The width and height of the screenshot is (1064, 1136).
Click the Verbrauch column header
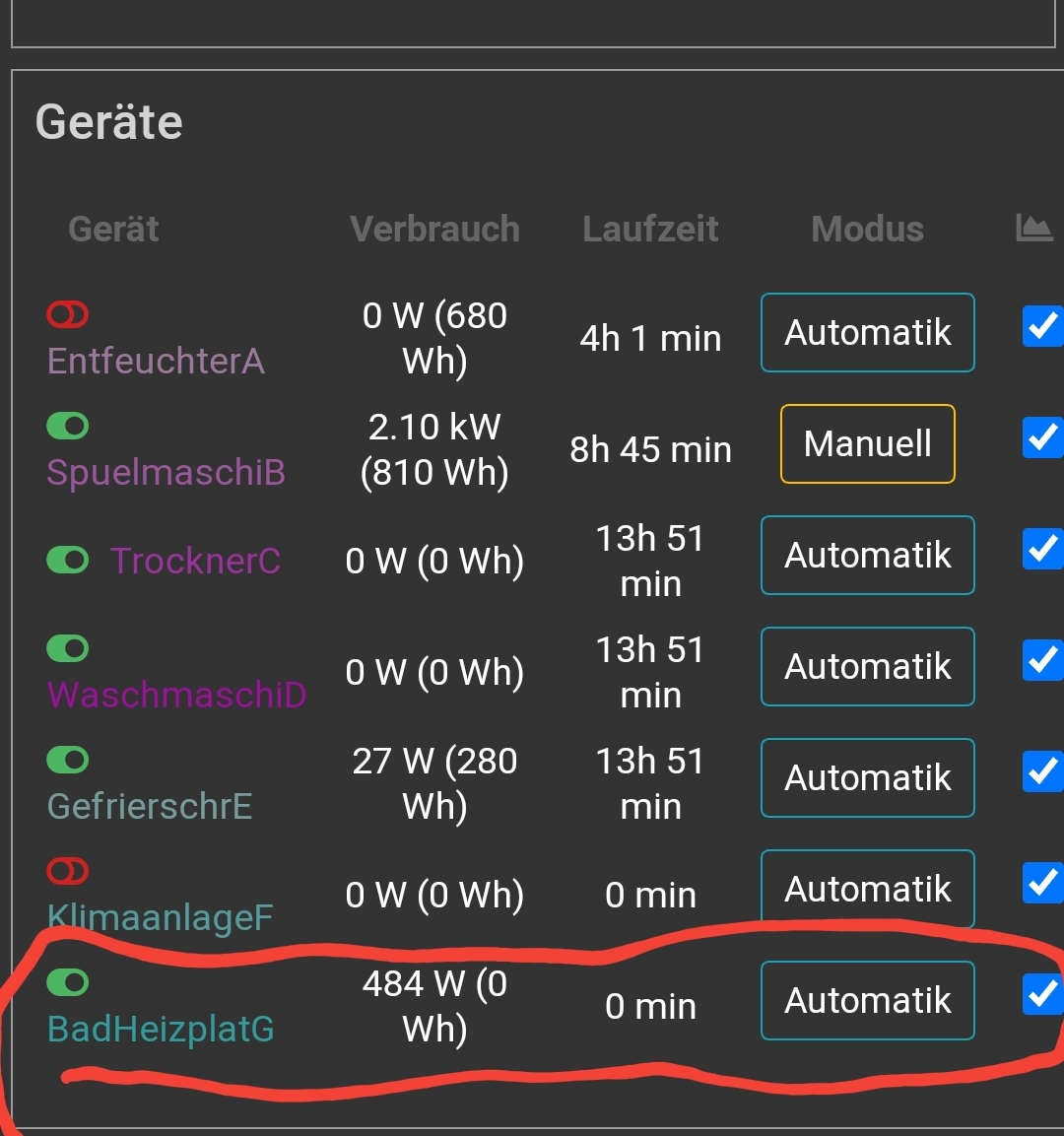tap(434, 230)
